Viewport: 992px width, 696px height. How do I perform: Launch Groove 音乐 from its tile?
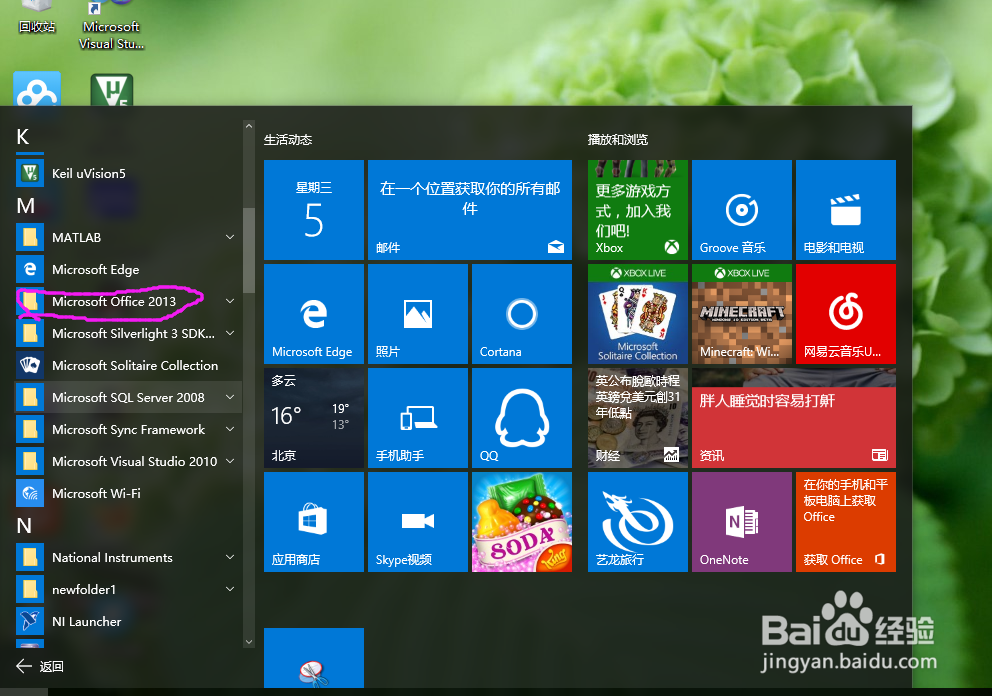[x=741, y=209]
